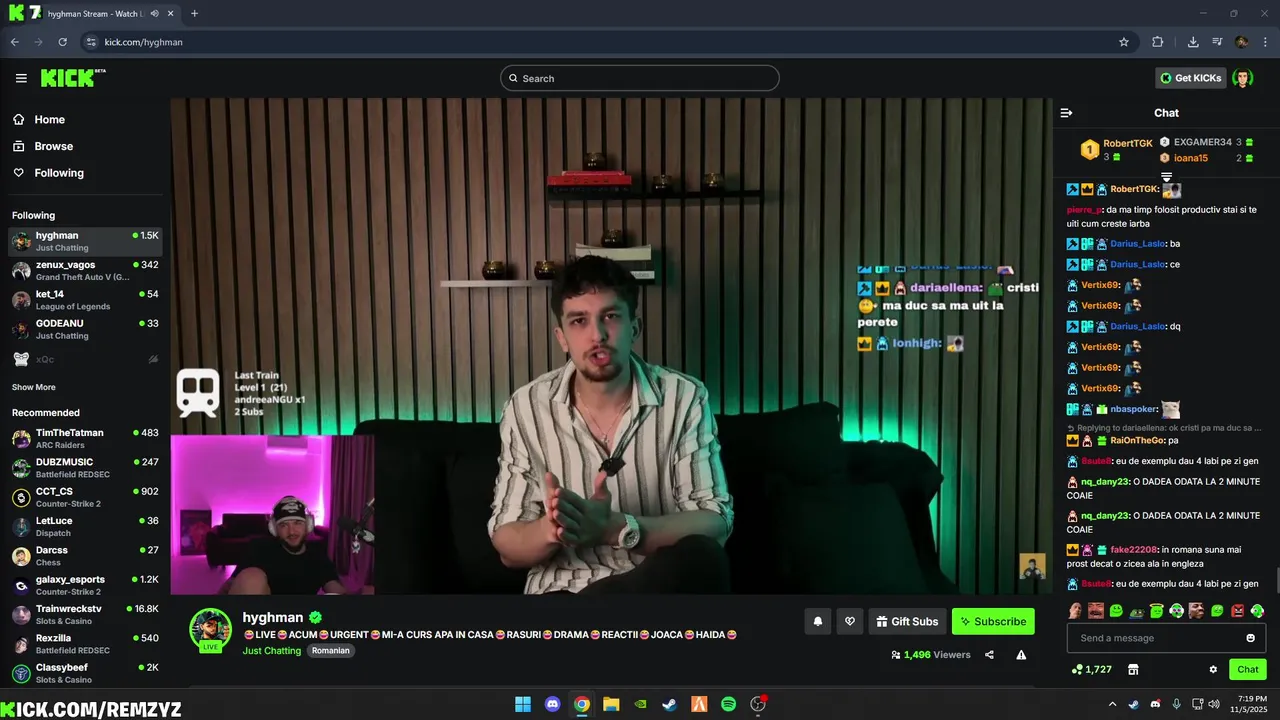Click the KICK logo in header

point(73,78)
